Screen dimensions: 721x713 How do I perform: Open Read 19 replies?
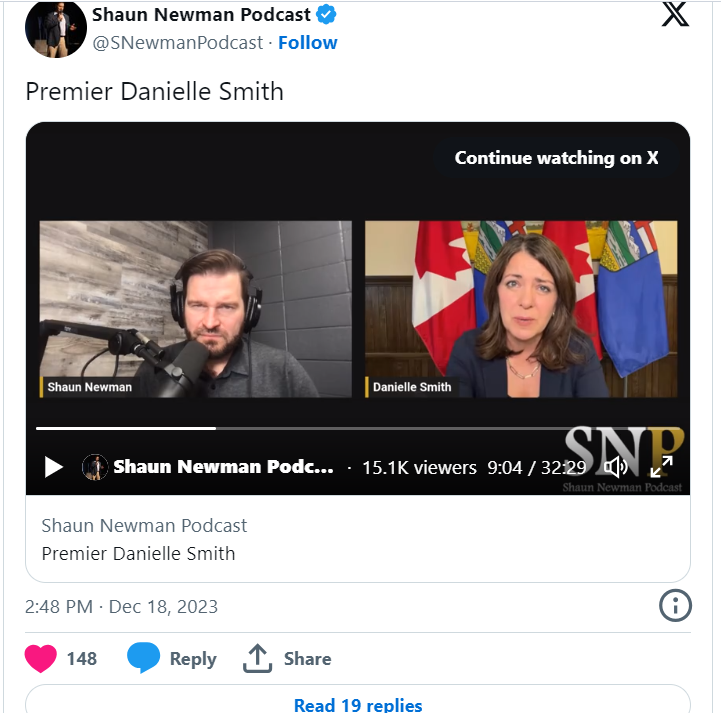tap(358, 704)
